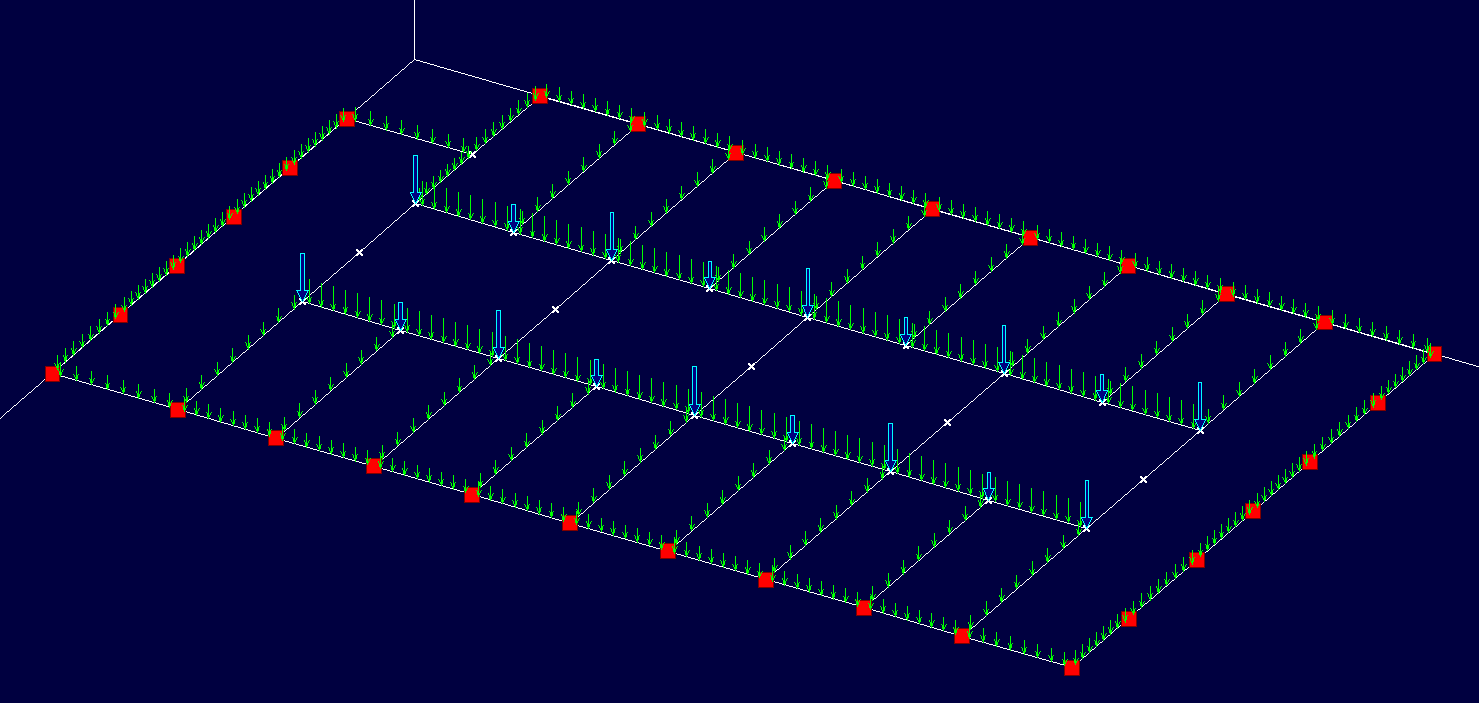Select the tall cyan point load at the right end of the front interior beam

point(1087,503)
